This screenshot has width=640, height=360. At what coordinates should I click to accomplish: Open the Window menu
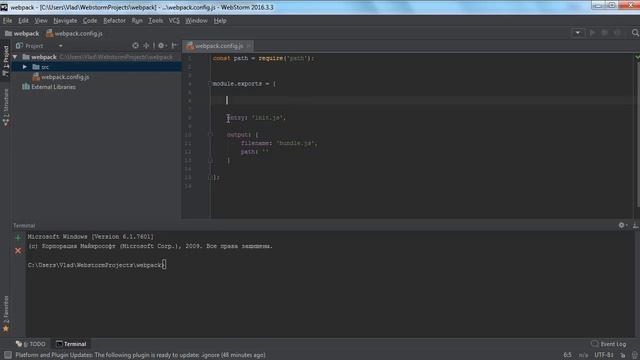pos(196,20)
